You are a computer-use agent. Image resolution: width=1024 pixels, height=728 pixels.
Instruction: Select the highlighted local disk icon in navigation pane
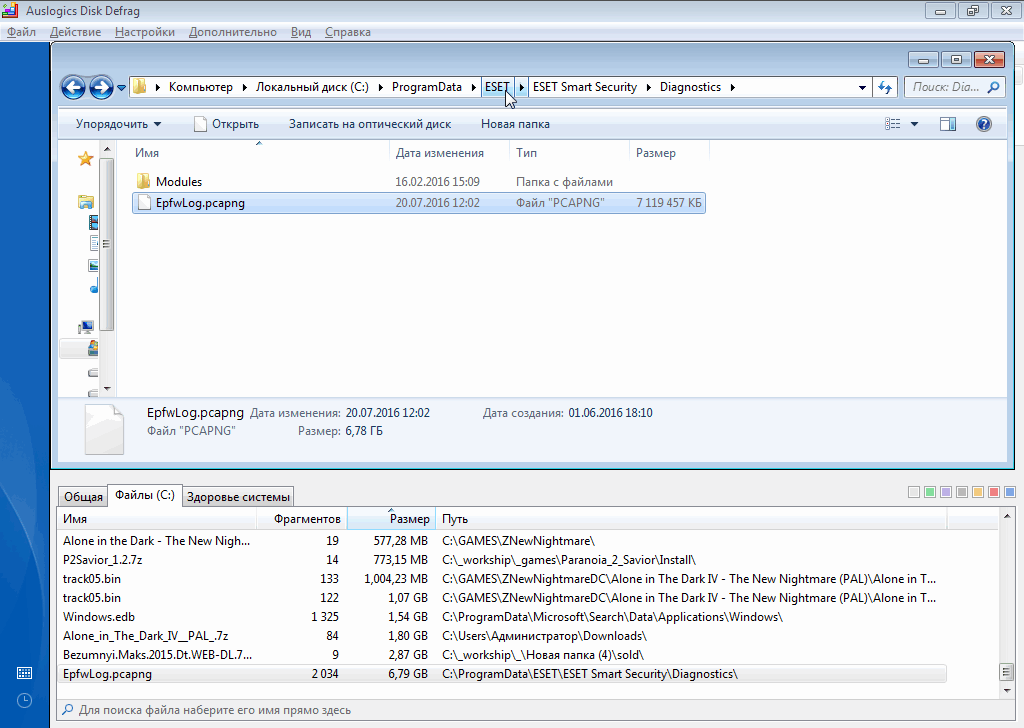pos(93,348)
